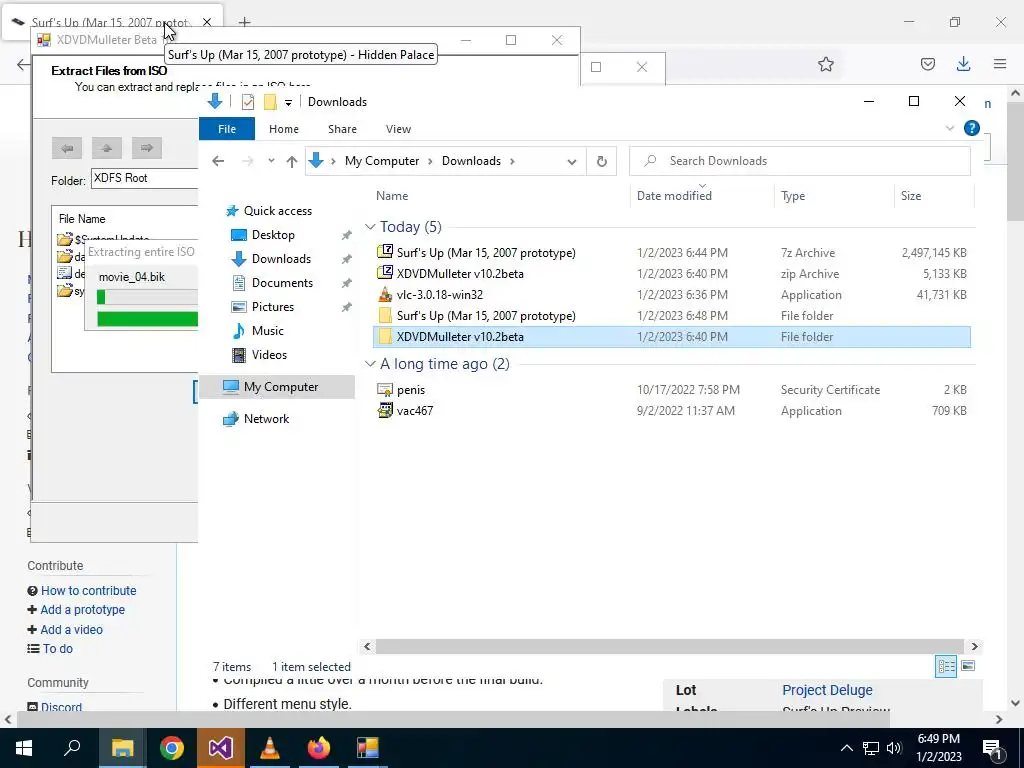Select Surf's Up 7z Archive file

673,253
